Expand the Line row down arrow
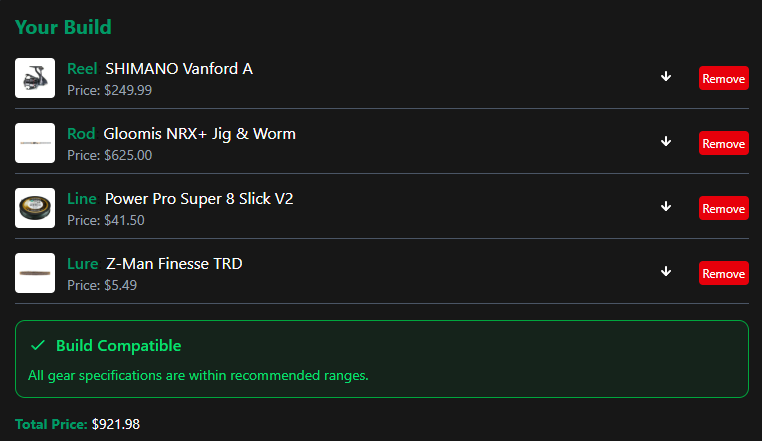This screenshot has height=441, width=762. pos(666,207)
